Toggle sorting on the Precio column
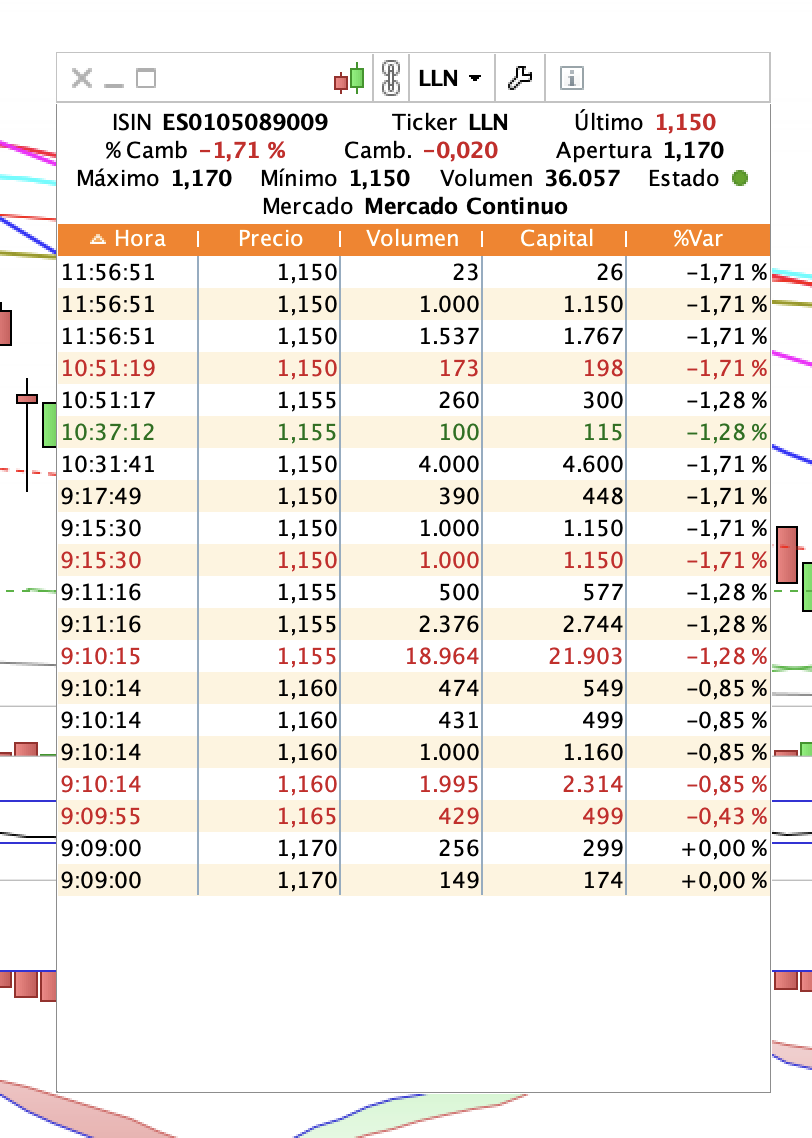This screenshot has width=812, height=1138. point(271,238)
